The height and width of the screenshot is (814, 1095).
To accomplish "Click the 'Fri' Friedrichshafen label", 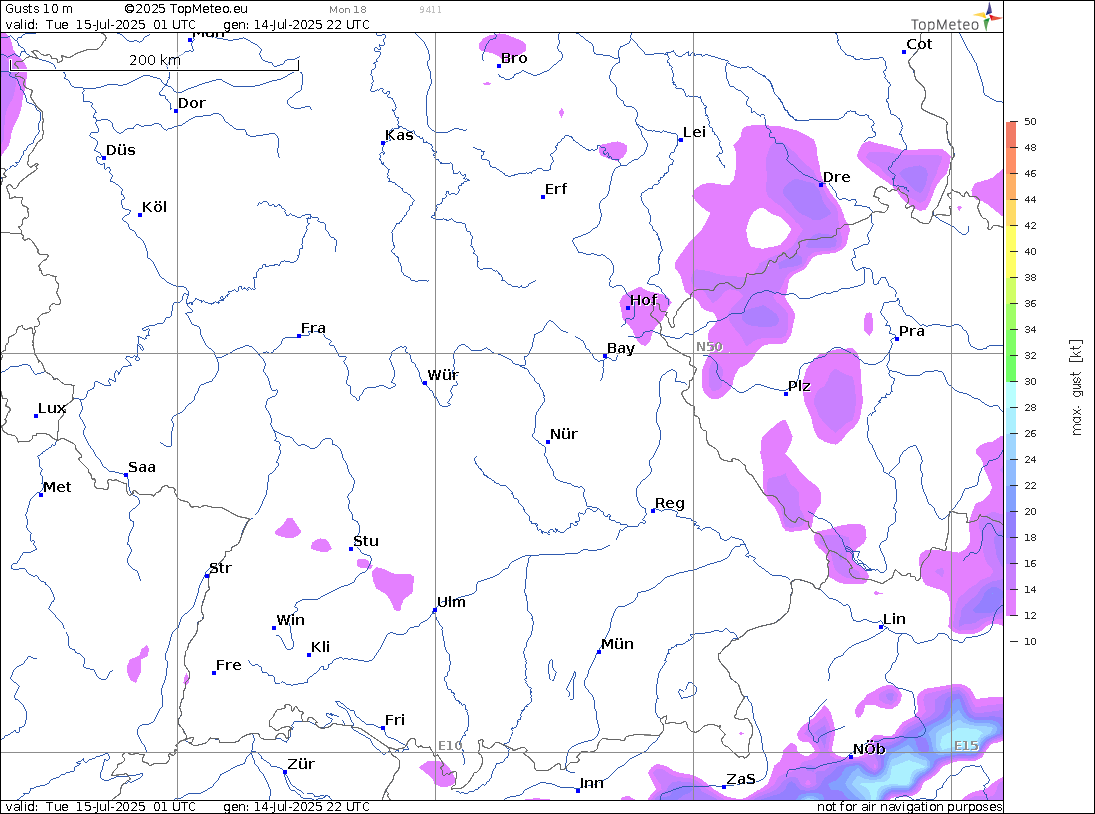I will 395,720.
